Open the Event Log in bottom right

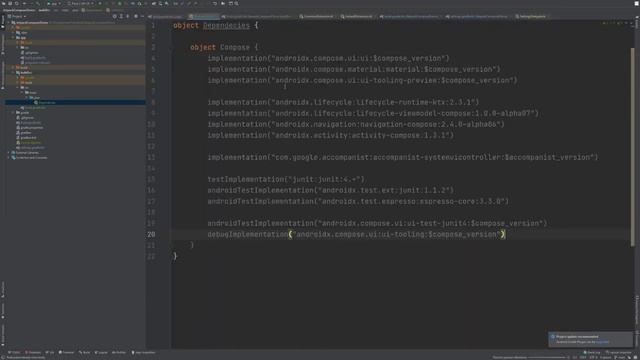click(592, 352)
